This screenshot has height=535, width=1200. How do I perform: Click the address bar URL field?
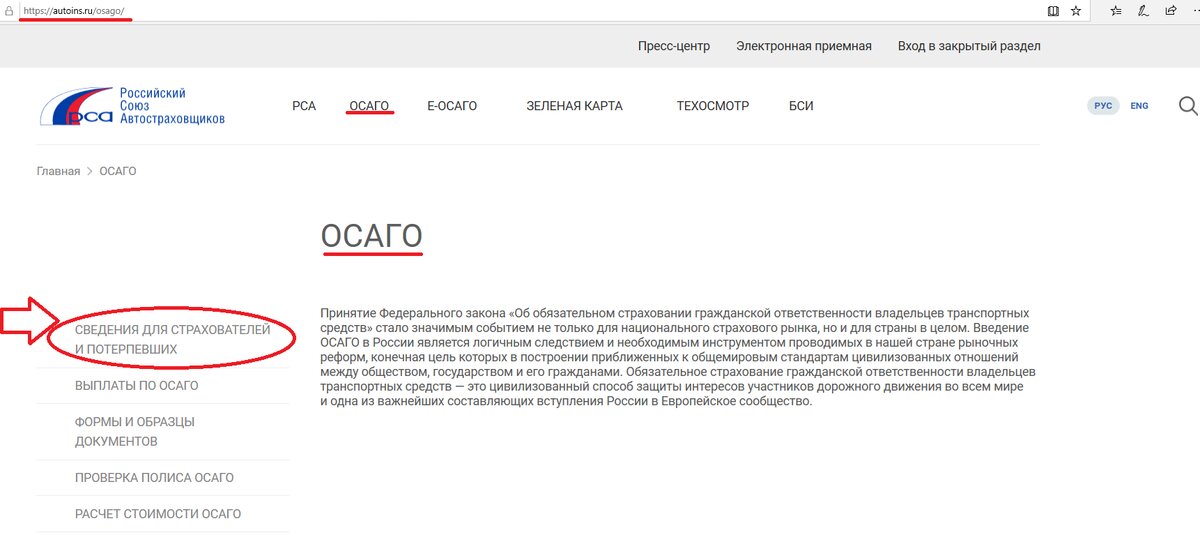(530, 11)
